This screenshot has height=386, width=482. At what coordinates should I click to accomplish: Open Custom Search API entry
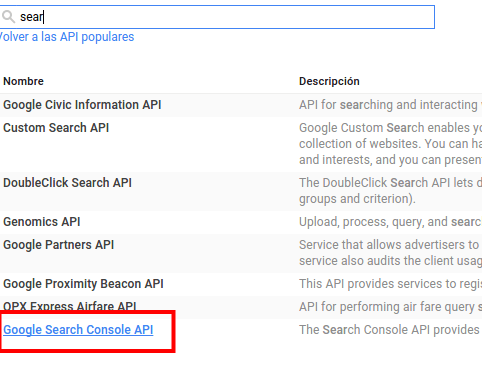tap(56, 128)
